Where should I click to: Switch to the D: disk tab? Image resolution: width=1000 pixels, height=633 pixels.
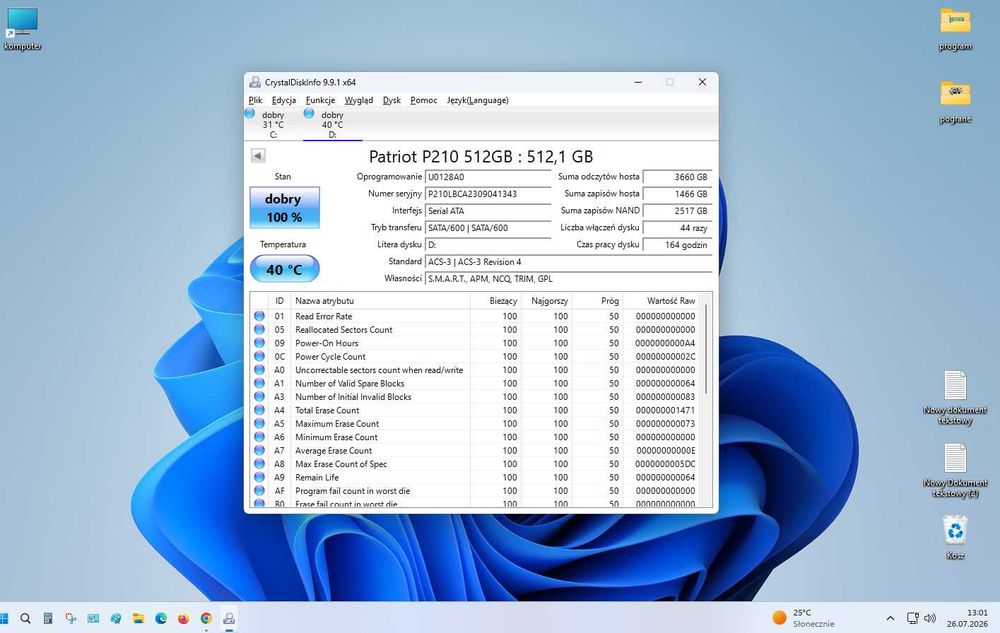click(x=332, y=124)
